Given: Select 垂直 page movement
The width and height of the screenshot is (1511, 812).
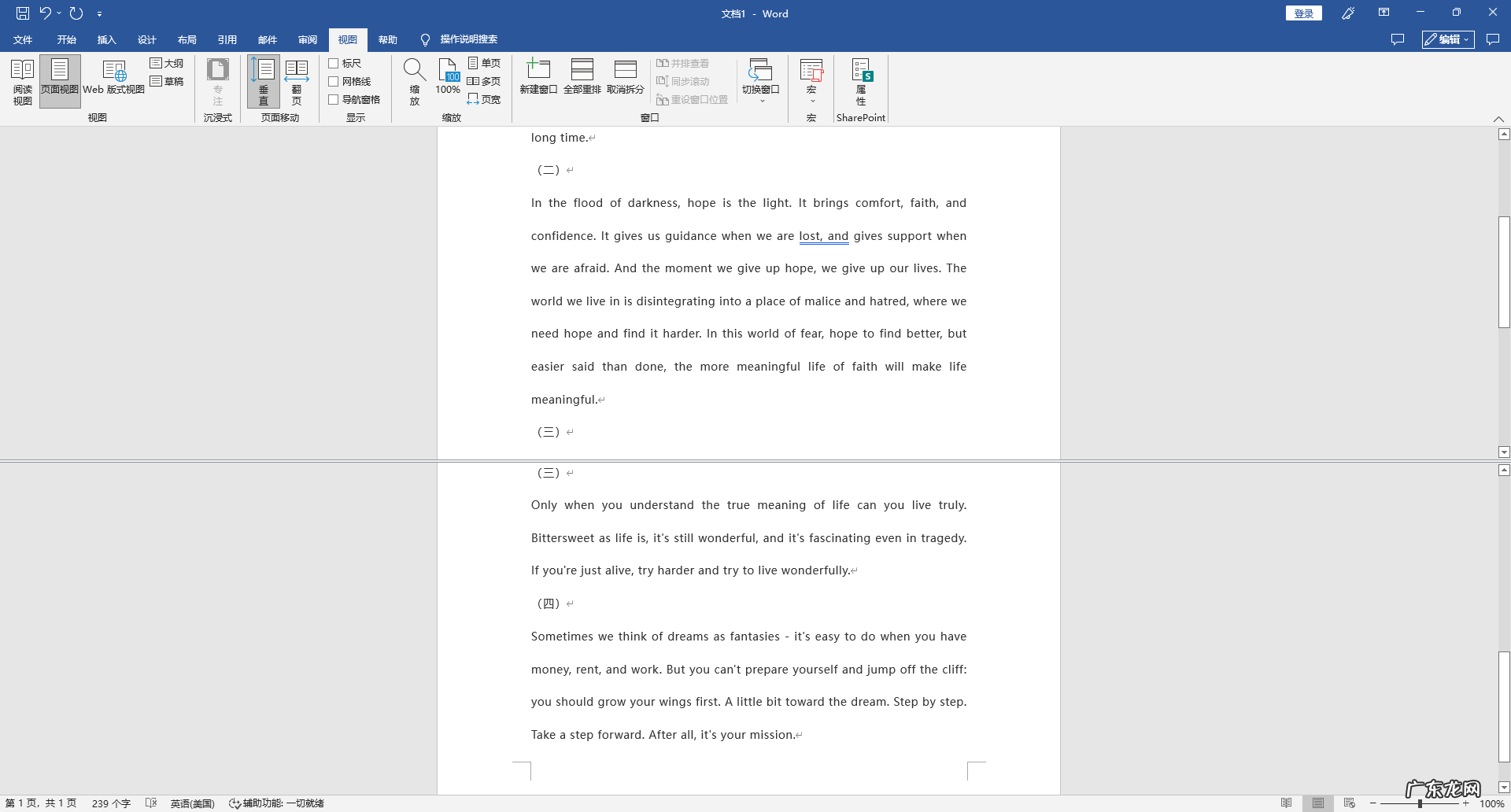Looking at the screenshot, I should (x=264, y=82).
